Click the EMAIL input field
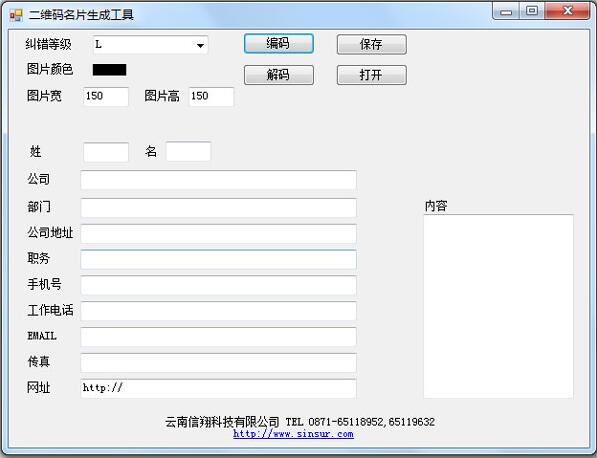The width and height of the screenshot is (597, 458). click(x=219, y=337)
